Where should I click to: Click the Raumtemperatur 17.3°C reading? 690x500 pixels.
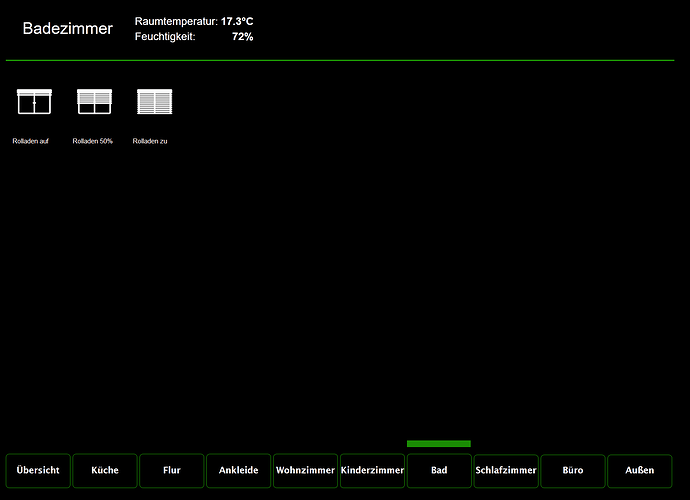(194, 21)
